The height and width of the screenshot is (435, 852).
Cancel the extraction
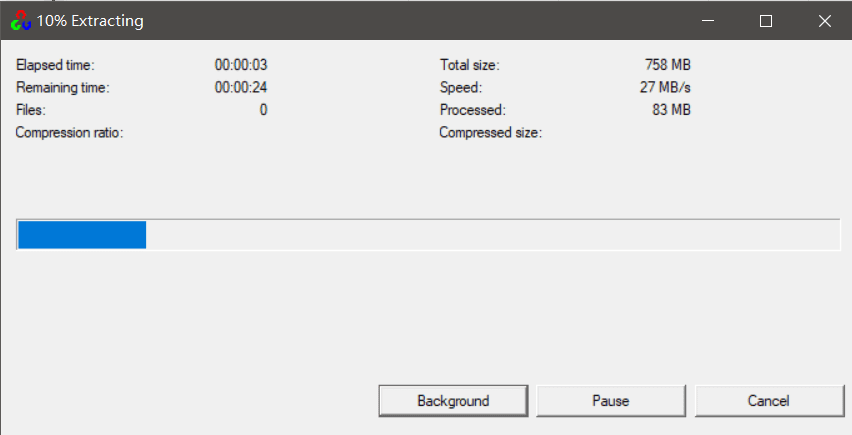click(x=769, y=401)
